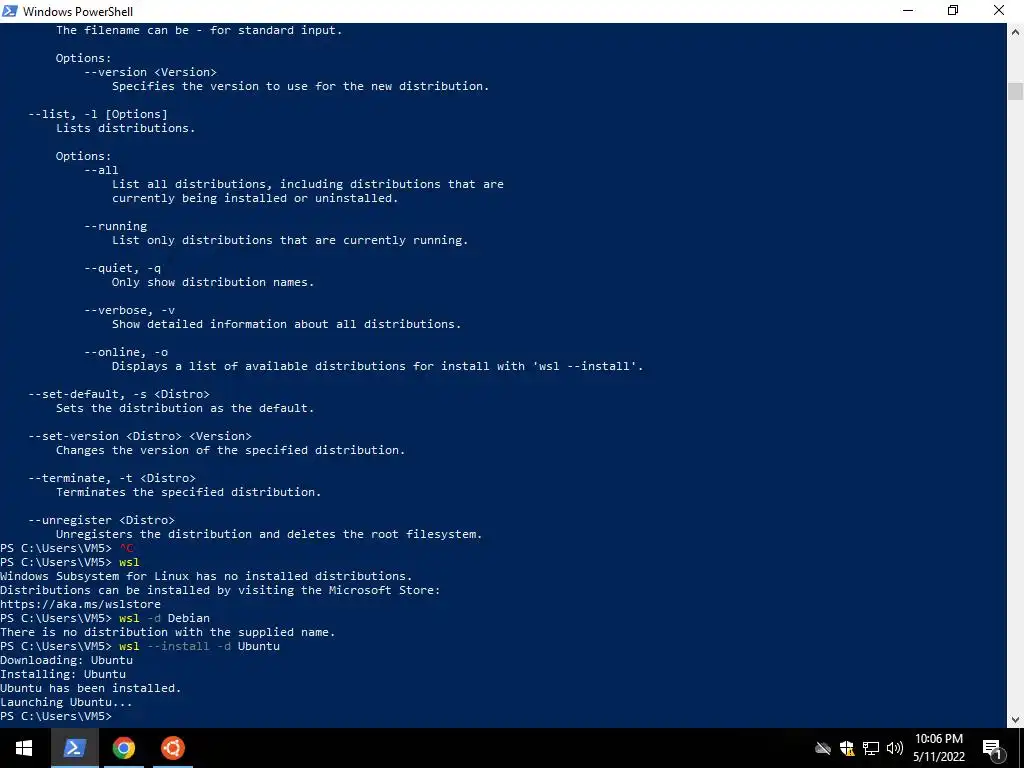The image size is (1024, 768).
Task: Click 'There is no distribution with the supplied name.'
Action: coord(168,632)
